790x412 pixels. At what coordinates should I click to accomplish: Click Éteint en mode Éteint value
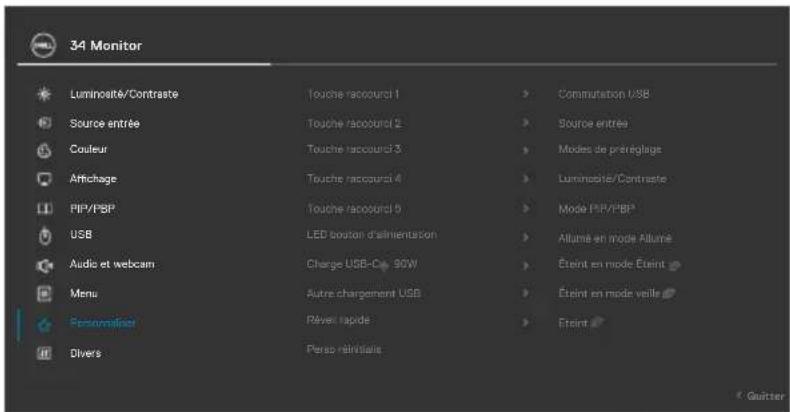click(x=612, y=264)
